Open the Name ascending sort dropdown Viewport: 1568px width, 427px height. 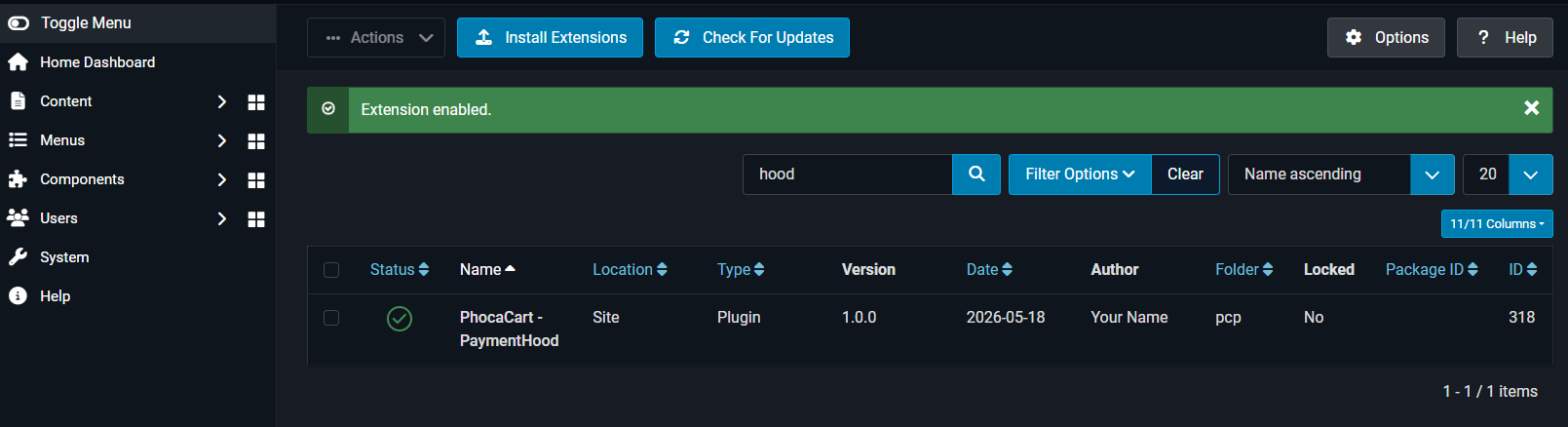[1341, 175]
